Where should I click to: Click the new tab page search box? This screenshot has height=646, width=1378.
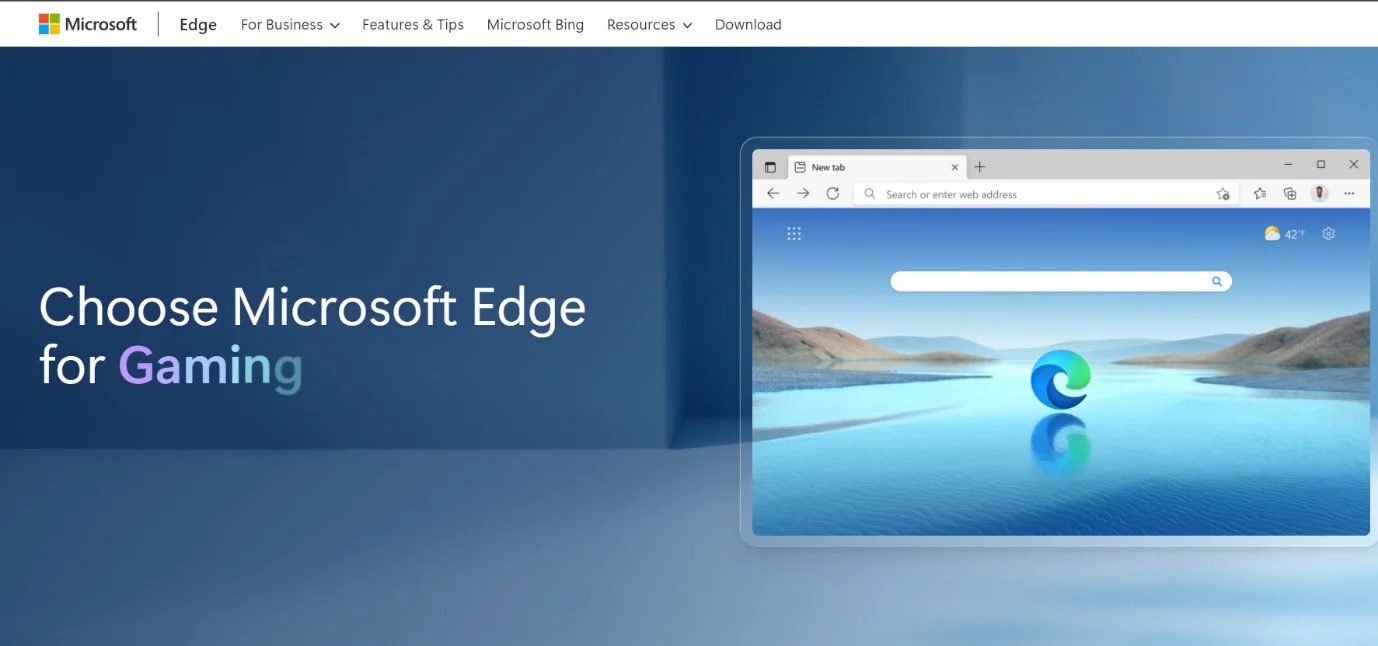[x=1061, y=282]
